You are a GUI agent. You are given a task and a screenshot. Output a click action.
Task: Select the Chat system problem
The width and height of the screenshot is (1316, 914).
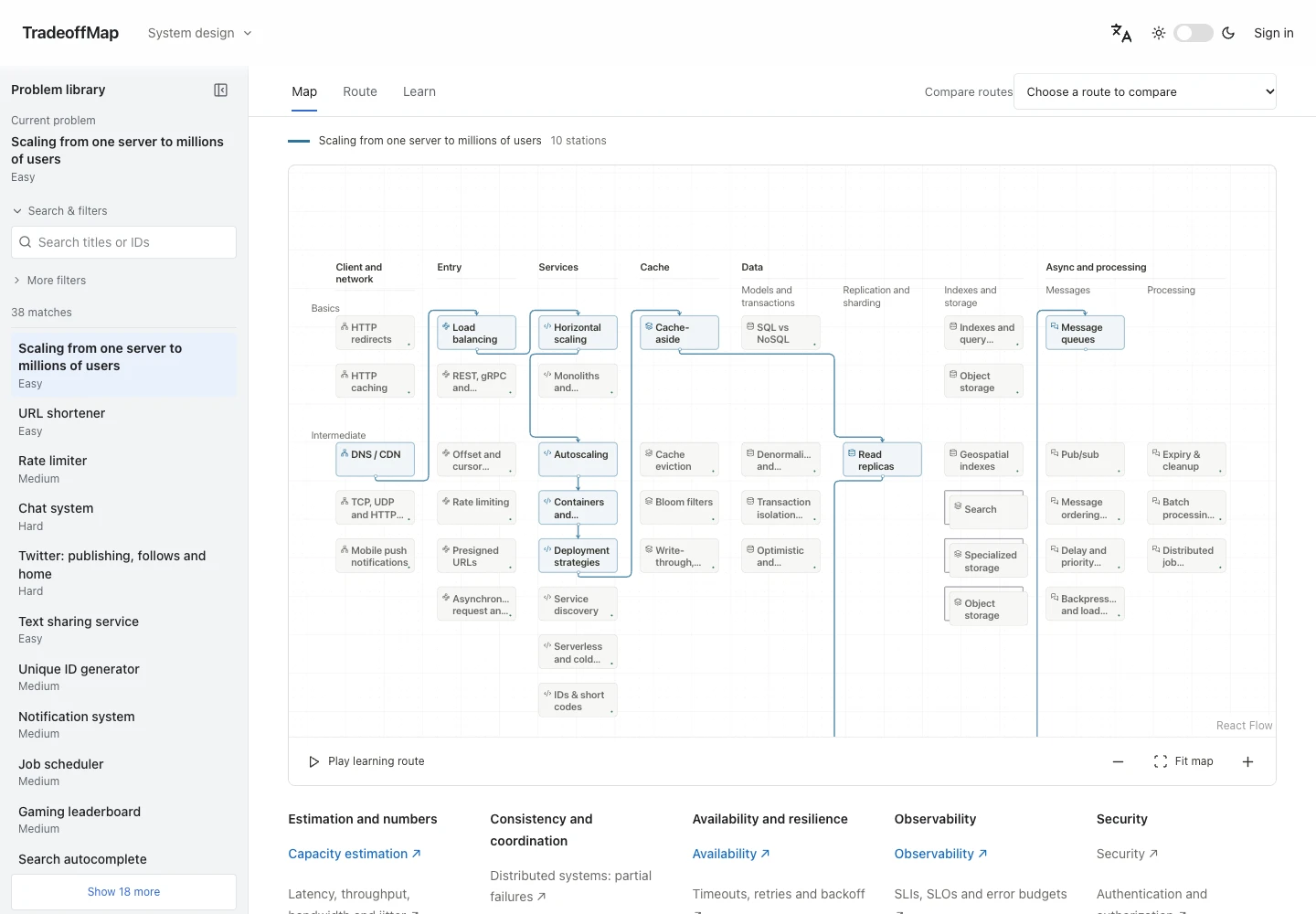[123, 516]
